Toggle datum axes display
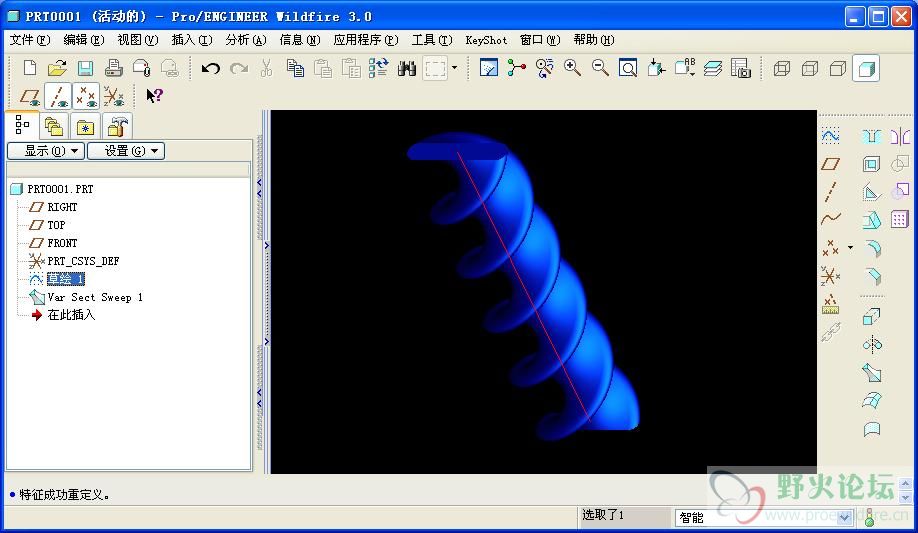 [x=58, y=96]
